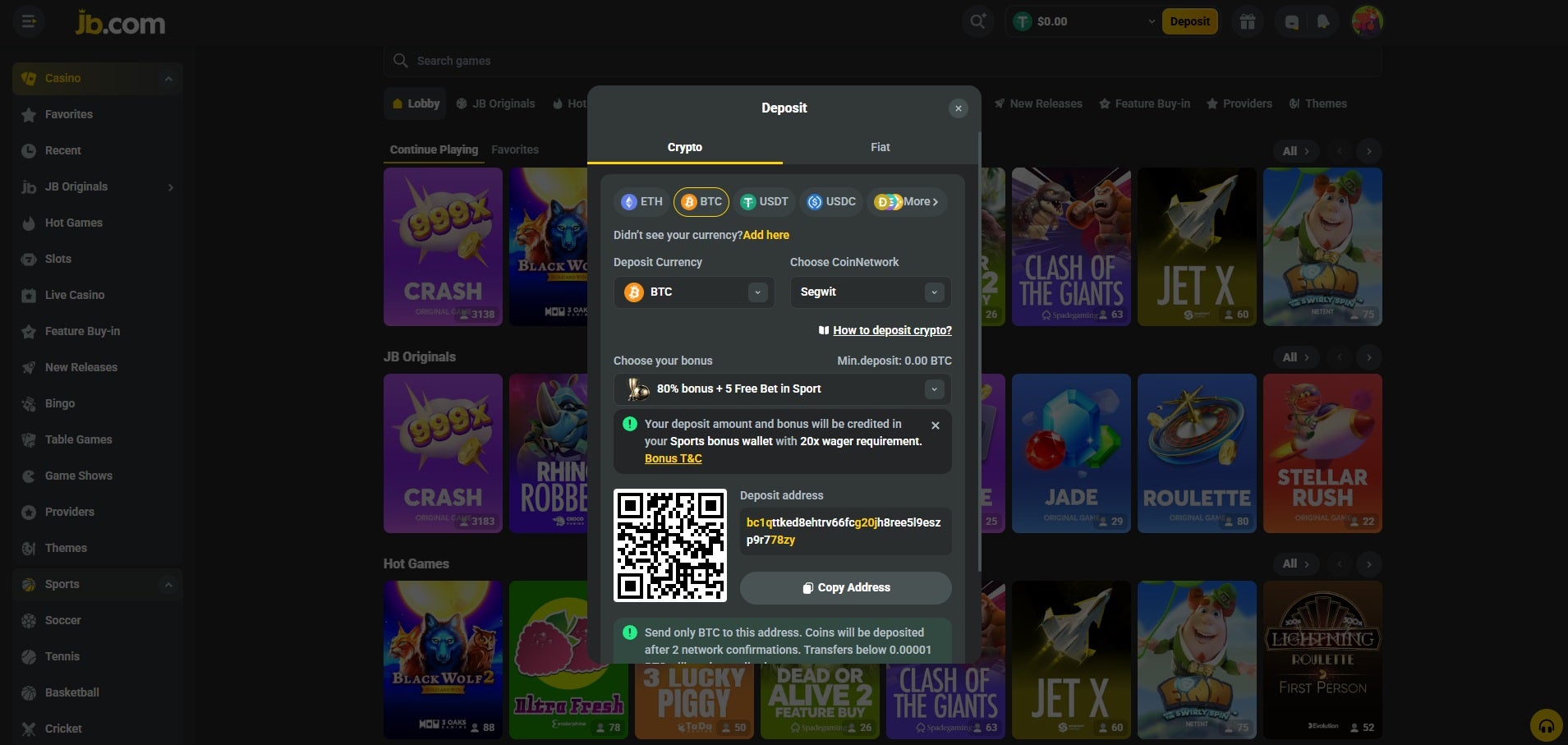Open the $0.00 balance wallet dropdown

(1083, 22)
